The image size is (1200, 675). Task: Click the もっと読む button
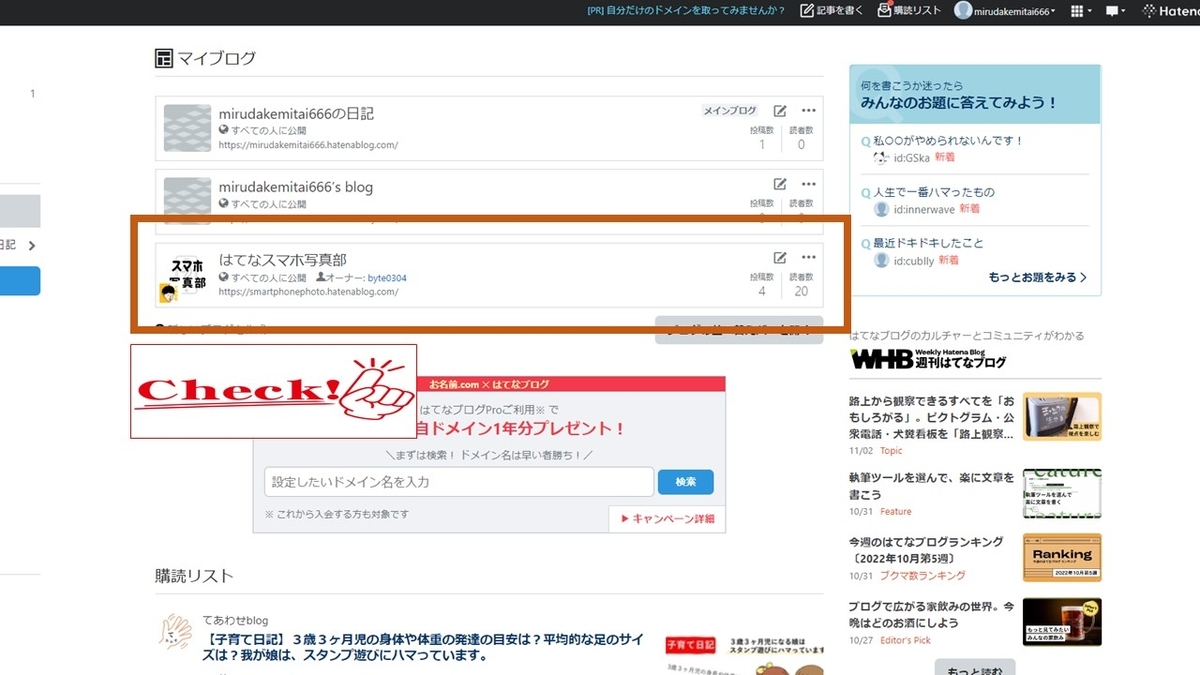(975, 667)
